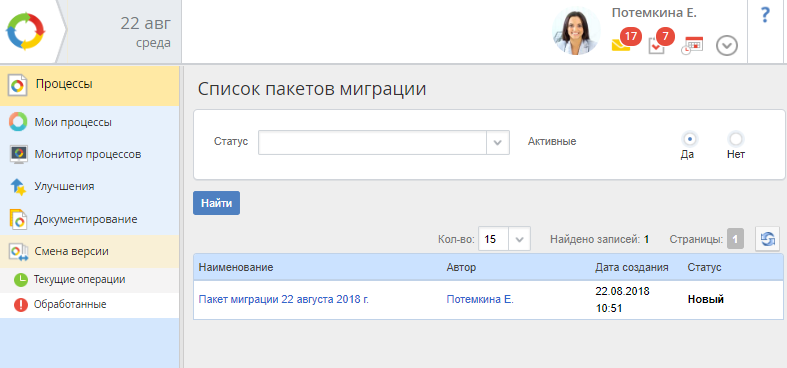This screenshot has width=787, height=368.
Task: Click Документирование document icon
Action: (x=18, y=219)
